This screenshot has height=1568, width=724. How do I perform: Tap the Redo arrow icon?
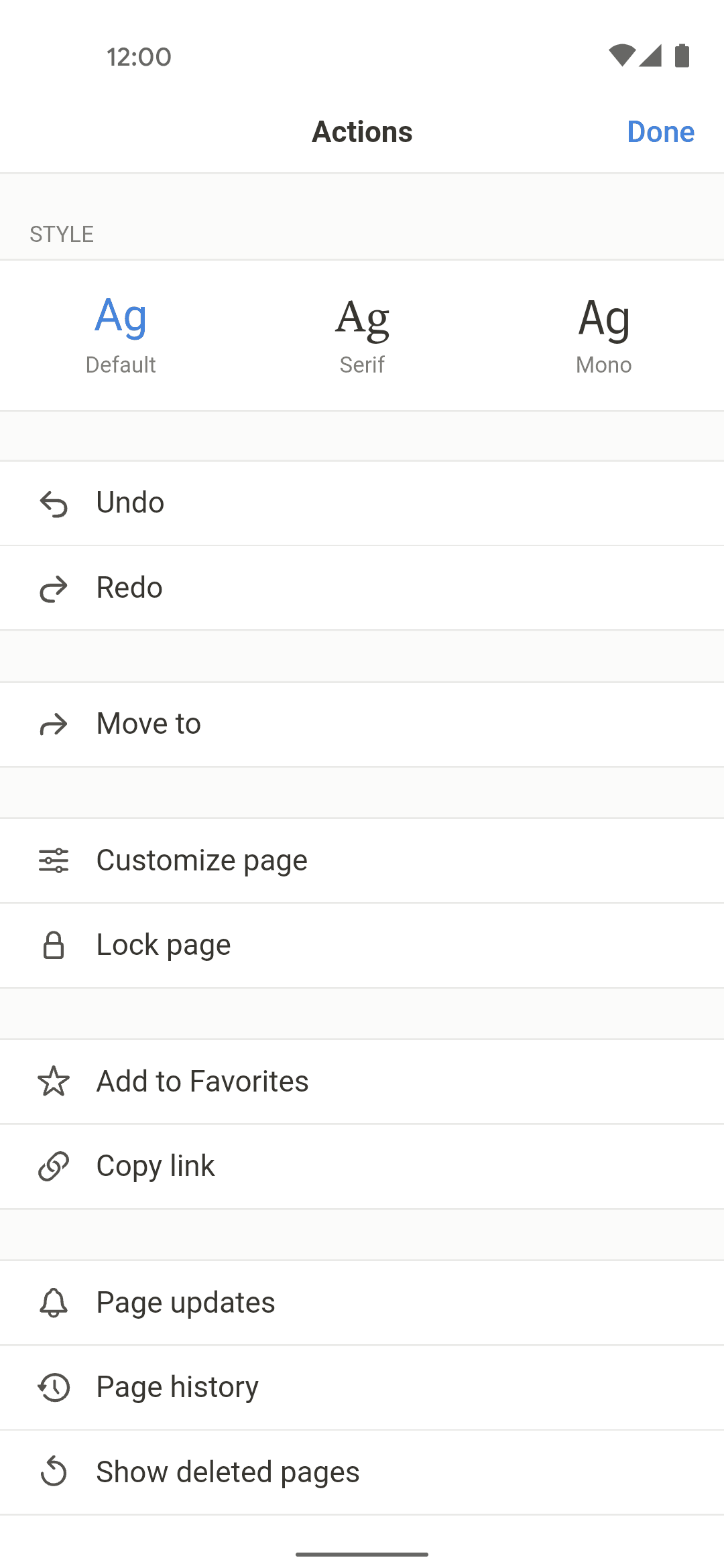(x=54, y=588)
